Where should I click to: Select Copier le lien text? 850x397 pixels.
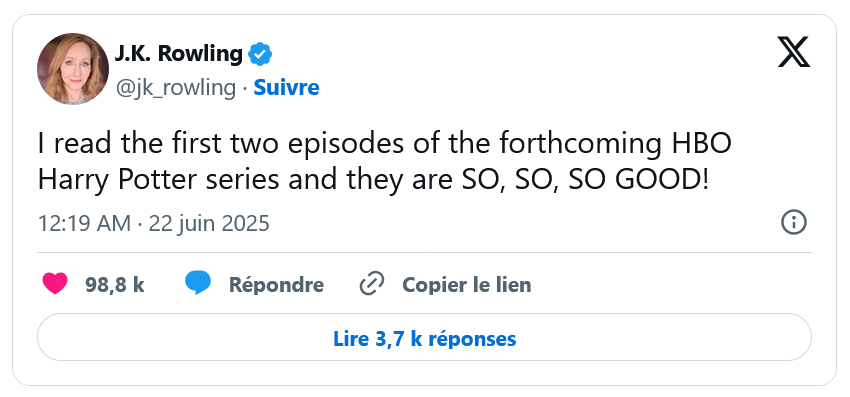467,285
